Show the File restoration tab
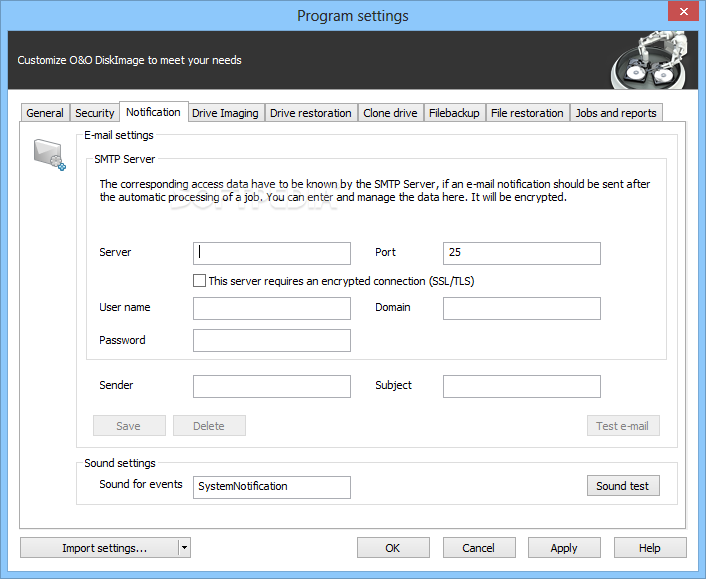The width and height of the screenshot is (706, 579). coord(527,113)
